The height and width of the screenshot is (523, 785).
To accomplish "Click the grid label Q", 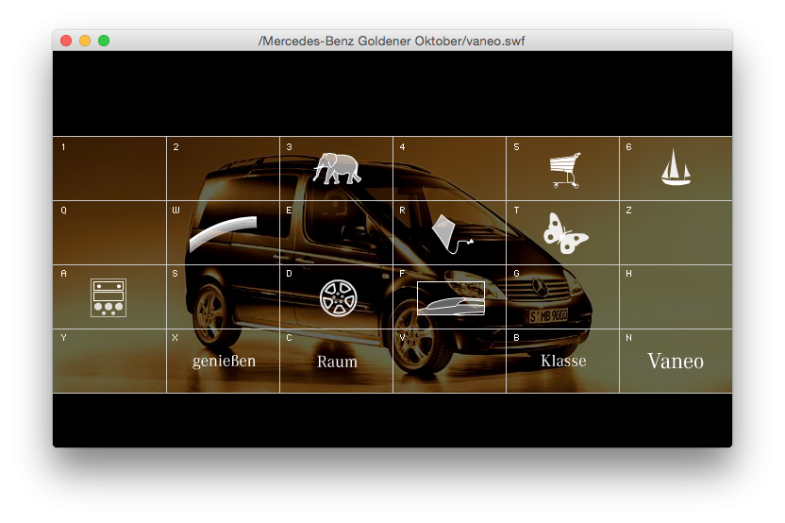I will [x=64, y=211].
